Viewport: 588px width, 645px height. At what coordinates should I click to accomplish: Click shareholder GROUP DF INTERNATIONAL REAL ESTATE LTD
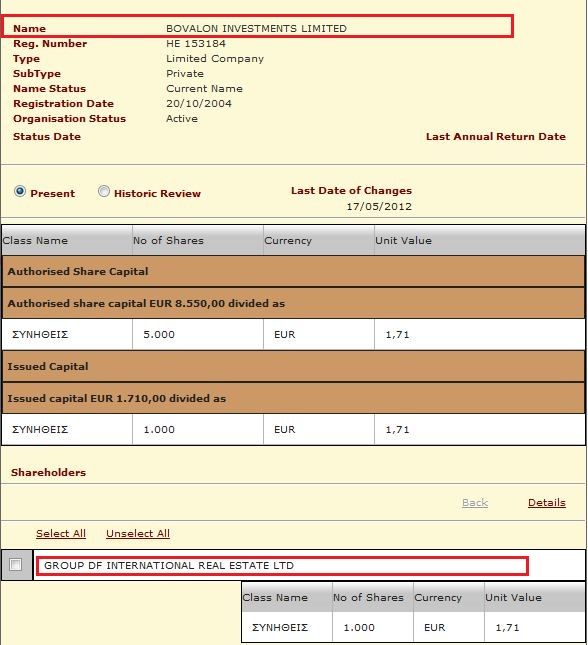169,566
